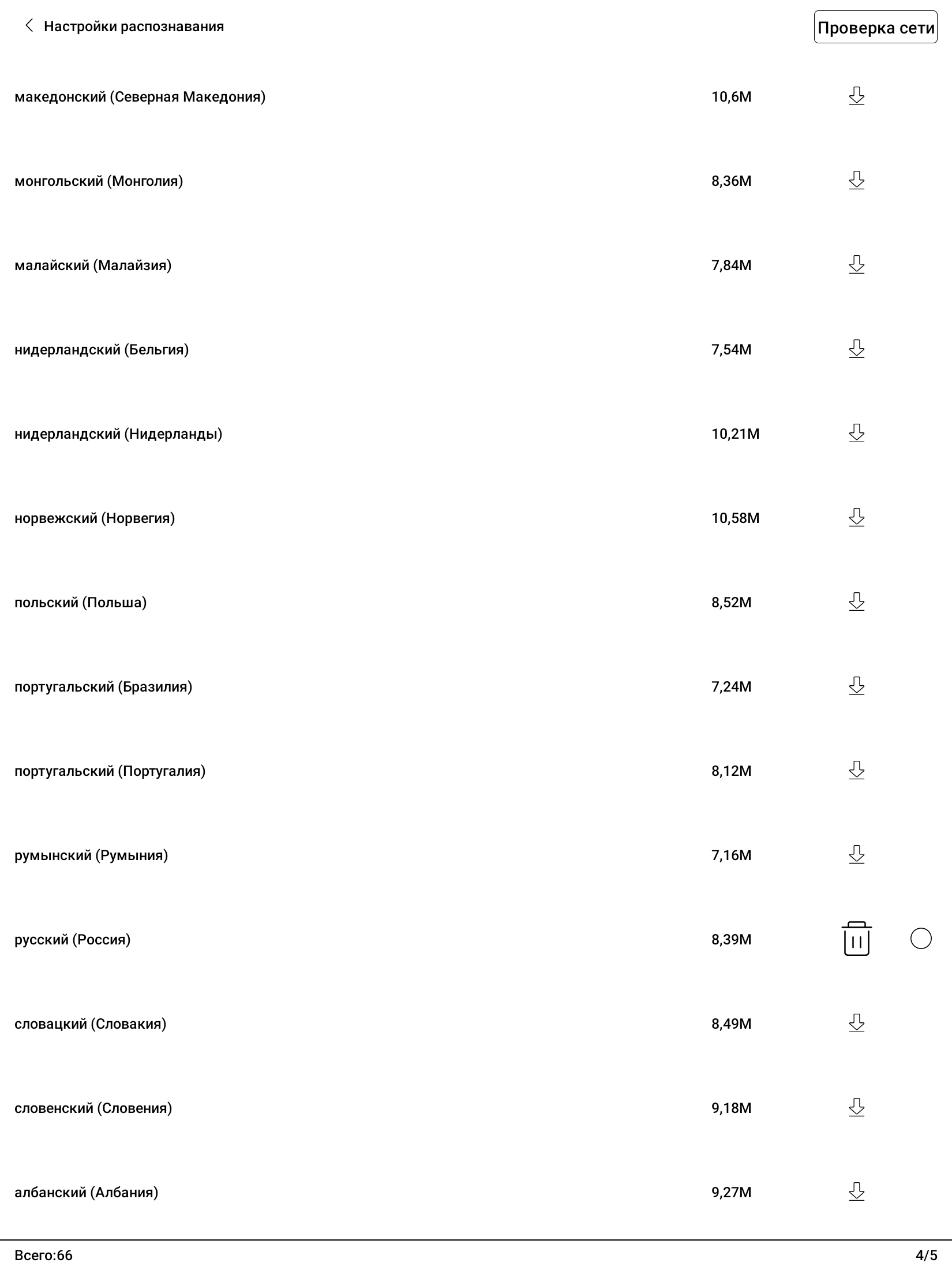
Task: Download the Albanian language pack
Action: 857,1191
